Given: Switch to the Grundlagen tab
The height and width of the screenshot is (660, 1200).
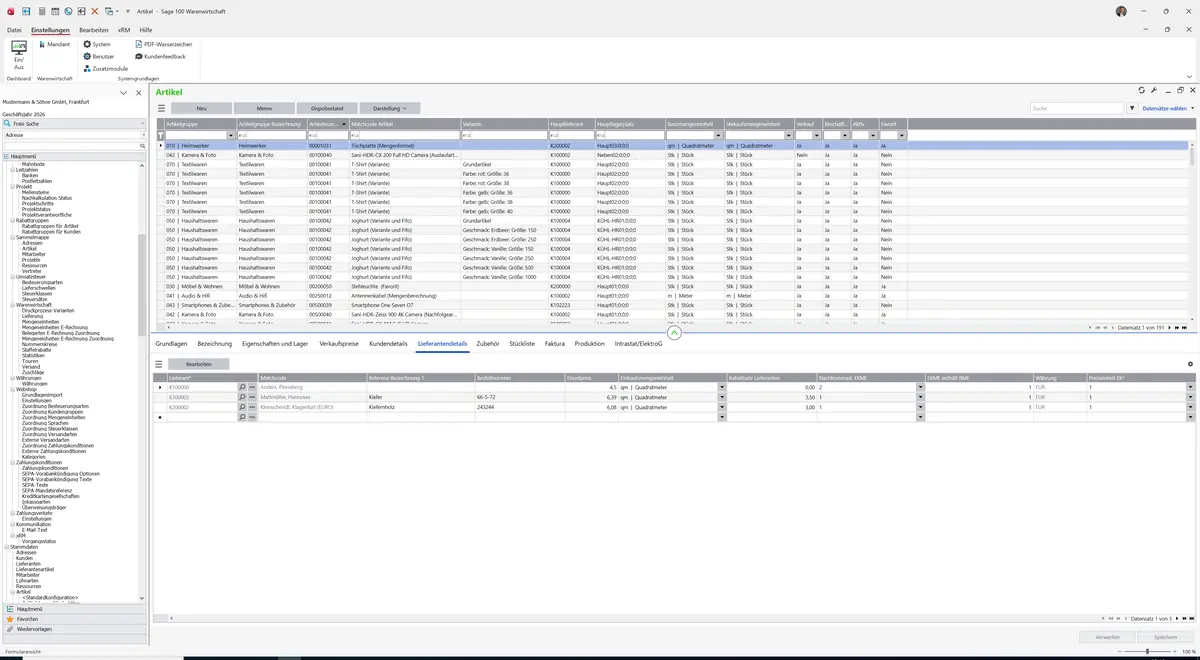Looking at the screenshot, I should click(171, 343).
